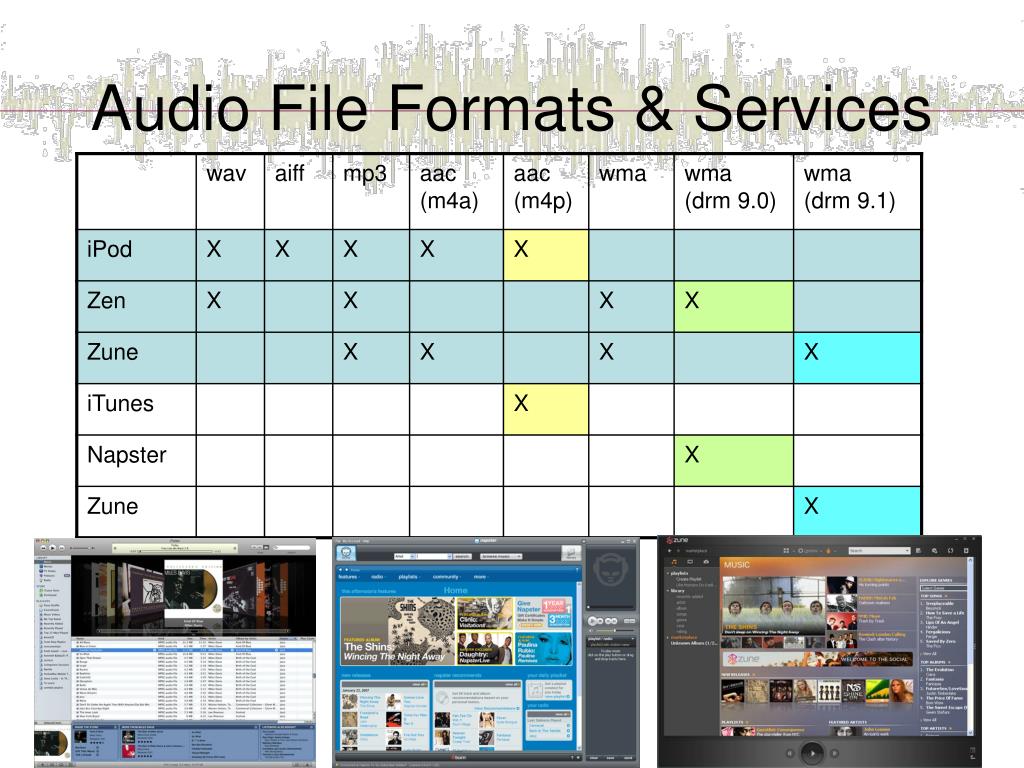Screen dimensions: 1024x768
Task: Click the Napster library button at top right
Action: (571, 553)
